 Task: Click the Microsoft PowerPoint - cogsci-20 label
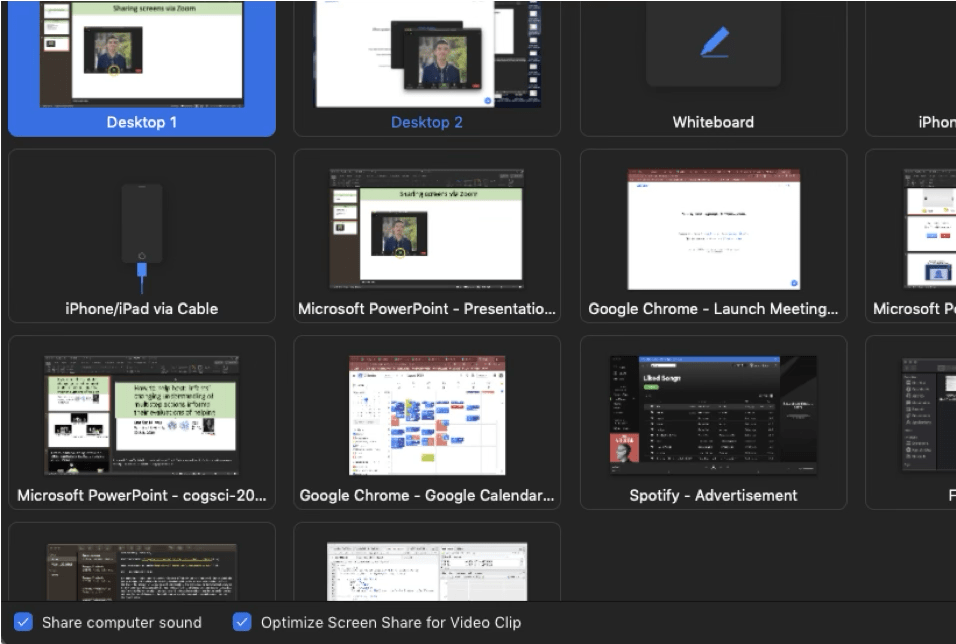(x=141, y=495)
